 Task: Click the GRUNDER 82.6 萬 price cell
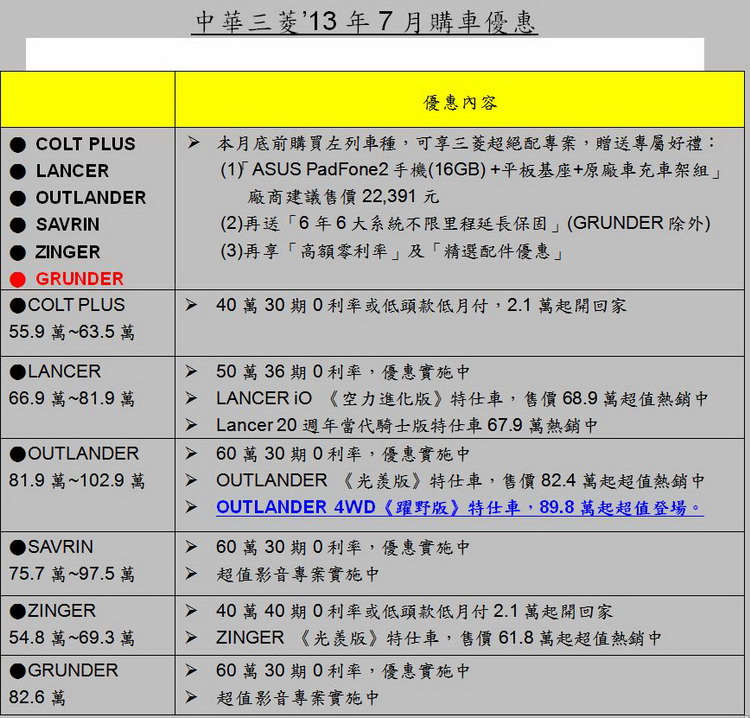tap(88, 684)
